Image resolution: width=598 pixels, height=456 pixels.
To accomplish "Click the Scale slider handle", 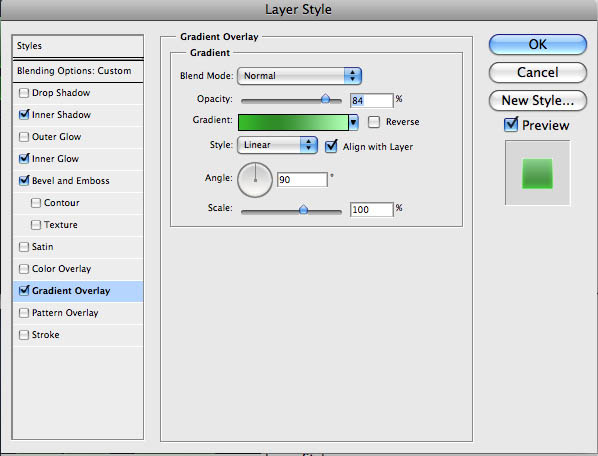I will (x=303, y=209).
